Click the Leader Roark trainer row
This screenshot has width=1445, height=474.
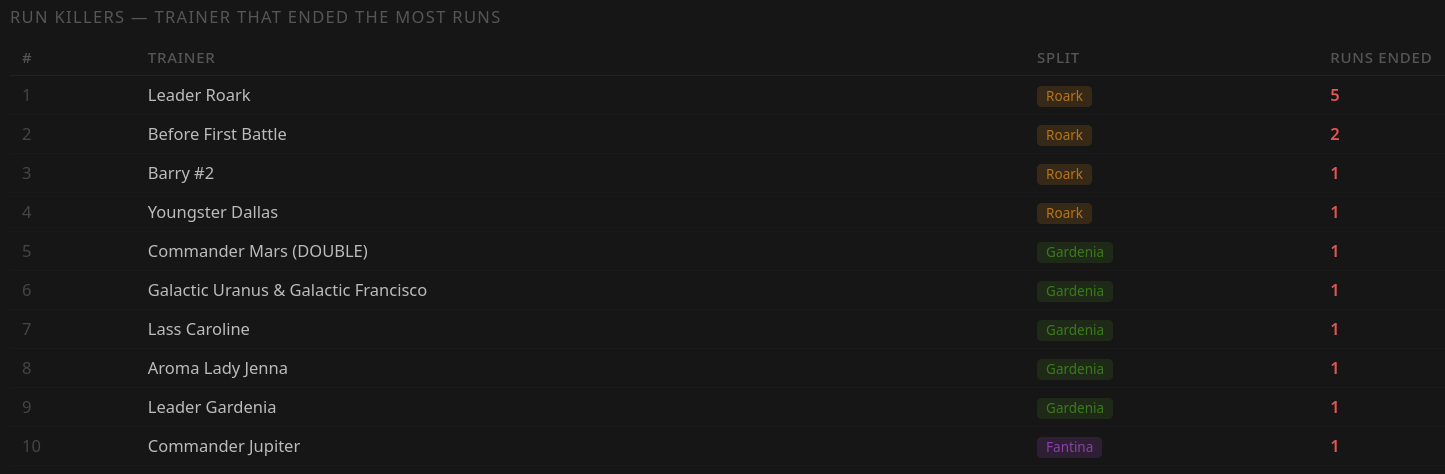point(722,96)
